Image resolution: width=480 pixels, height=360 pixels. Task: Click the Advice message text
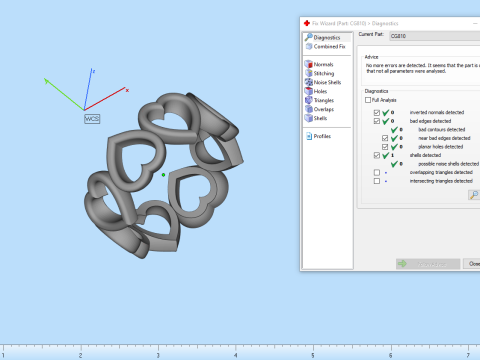coord(423,68)
